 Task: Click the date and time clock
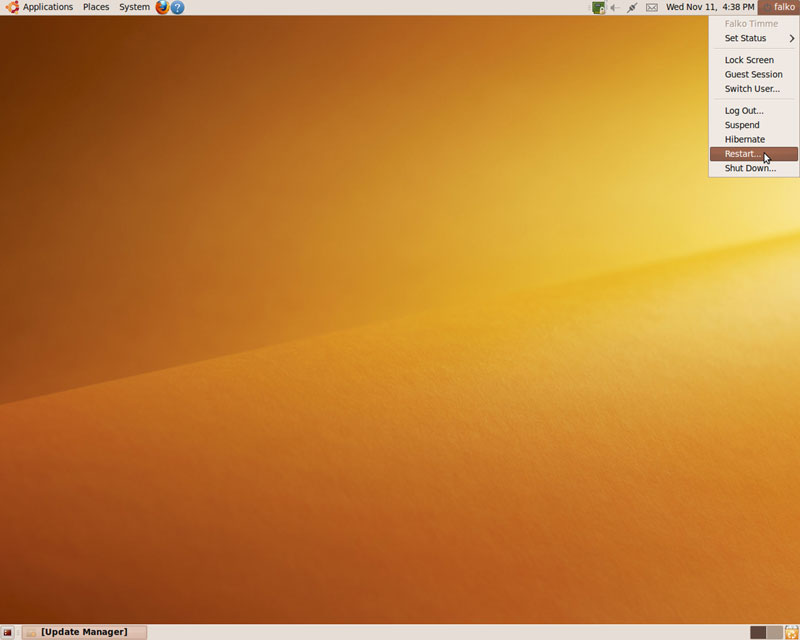[x=710, y=7]
